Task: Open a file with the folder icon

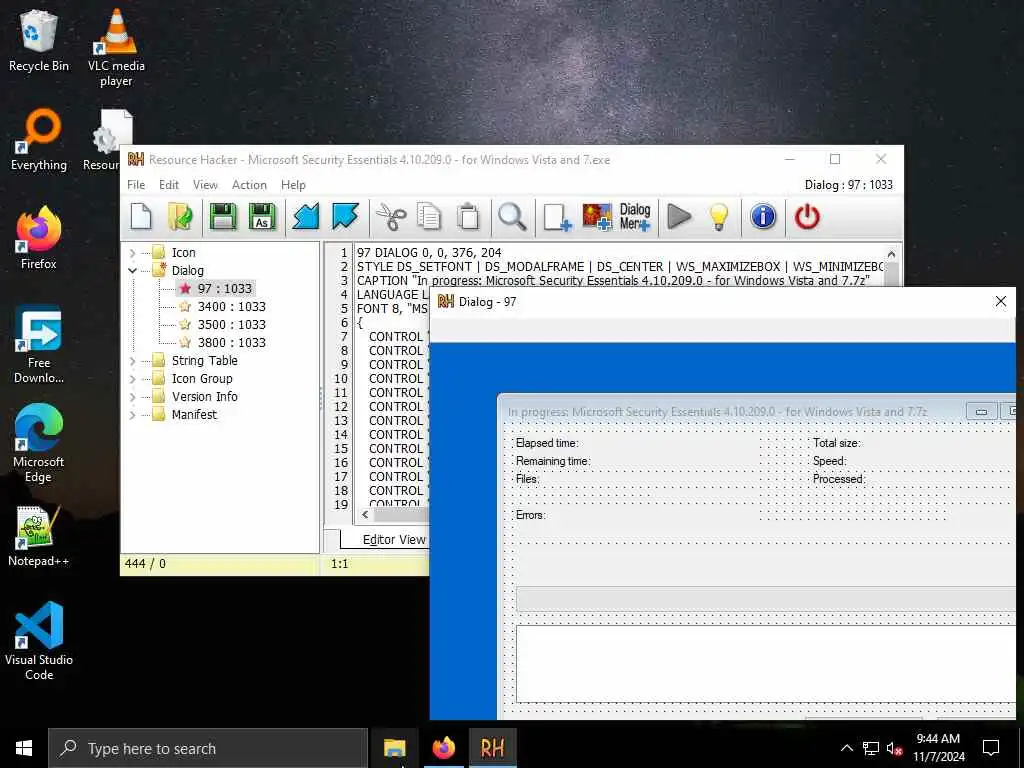Action: tap(180, 217)
